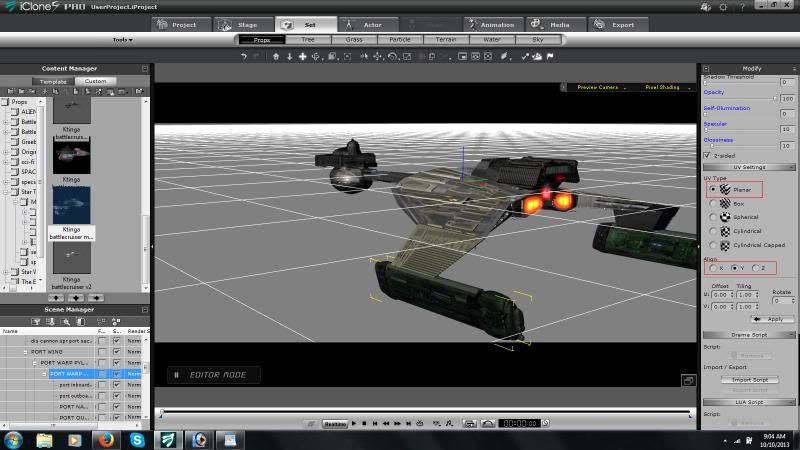Image resolution: width=800 pixels, height=450 pixels.
Task: Set Align axis to X
Action: tap(713, 268)
